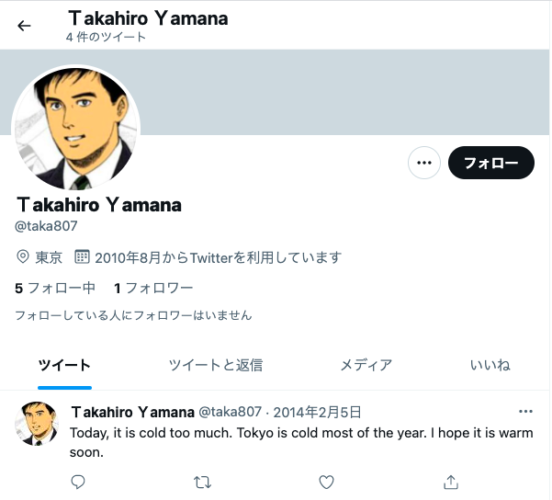Like the tweet with heart icon
Image resolution: width=552 pixels, height=500 pixels.
pos(326,482)
